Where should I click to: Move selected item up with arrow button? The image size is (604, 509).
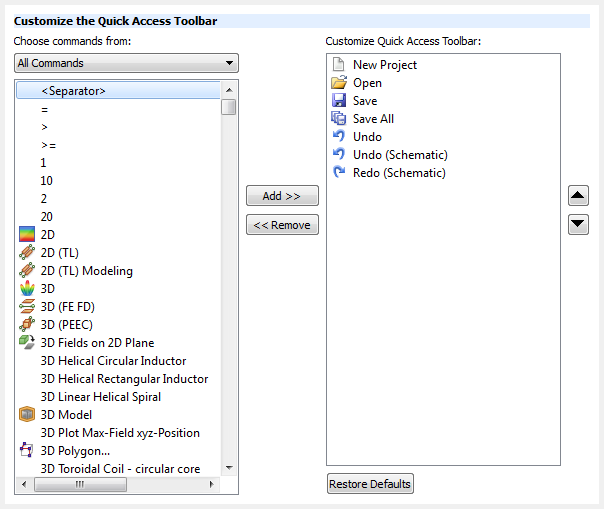578,196
